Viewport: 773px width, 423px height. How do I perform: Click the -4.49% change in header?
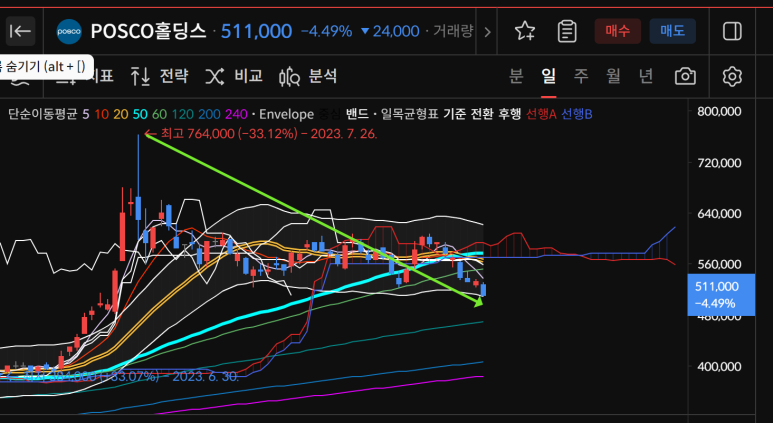pyautogui.click(x=326, y=32)
